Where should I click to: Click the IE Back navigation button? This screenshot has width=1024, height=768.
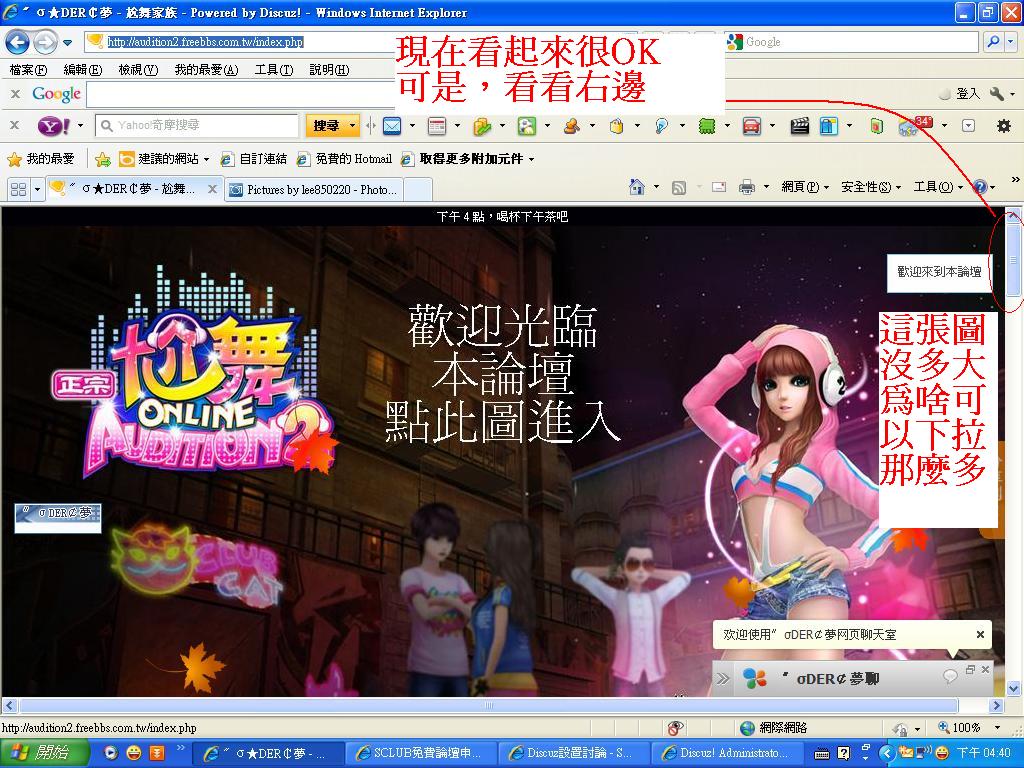pos(18,42)
